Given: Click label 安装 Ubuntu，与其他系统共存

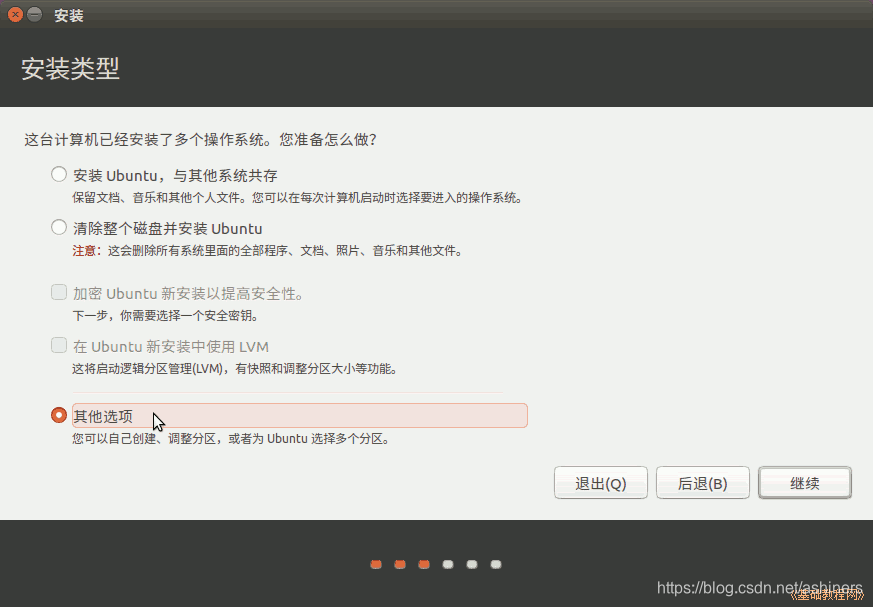Looking at the screenshot, I should [x=175, y=175].
